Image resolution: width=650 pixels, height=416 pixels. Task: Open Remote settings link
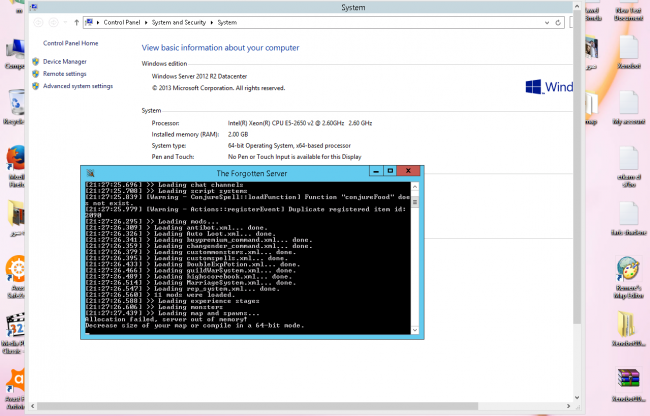(65, 74)
